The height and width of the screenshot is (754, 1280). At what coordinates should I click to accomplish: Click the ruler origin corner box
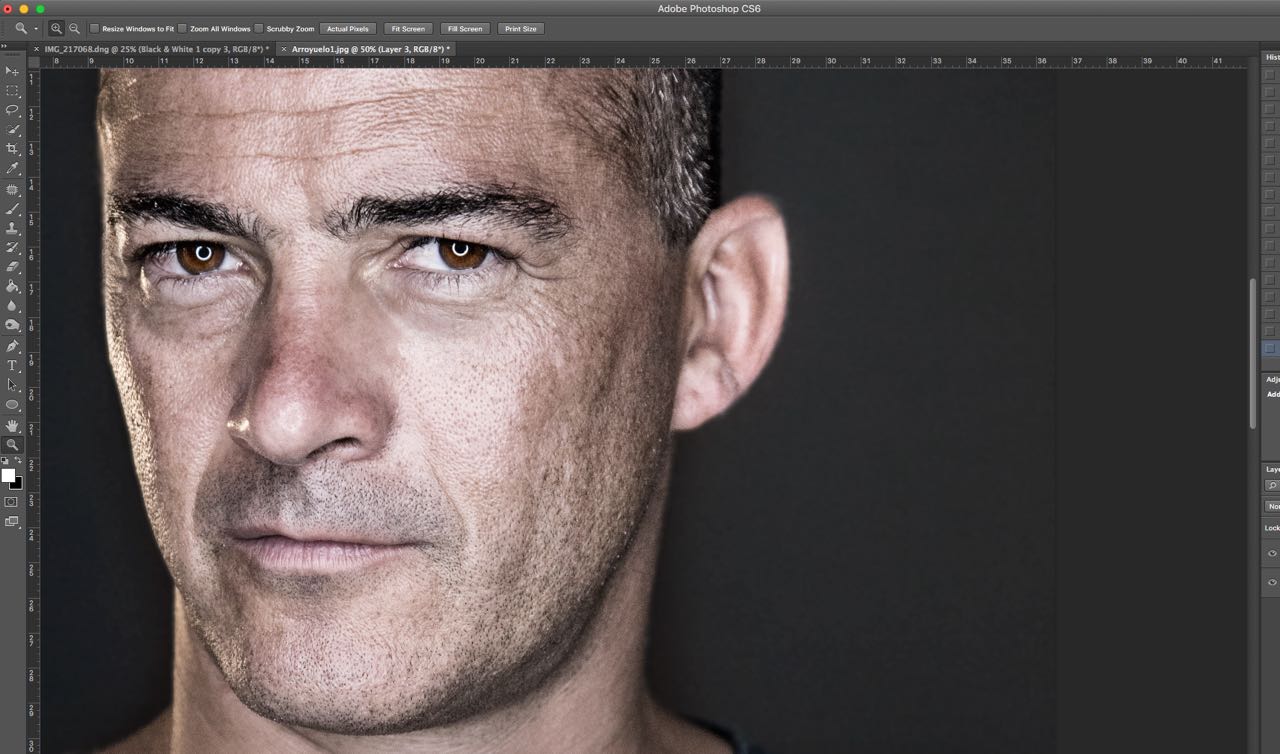click(33, 61)
